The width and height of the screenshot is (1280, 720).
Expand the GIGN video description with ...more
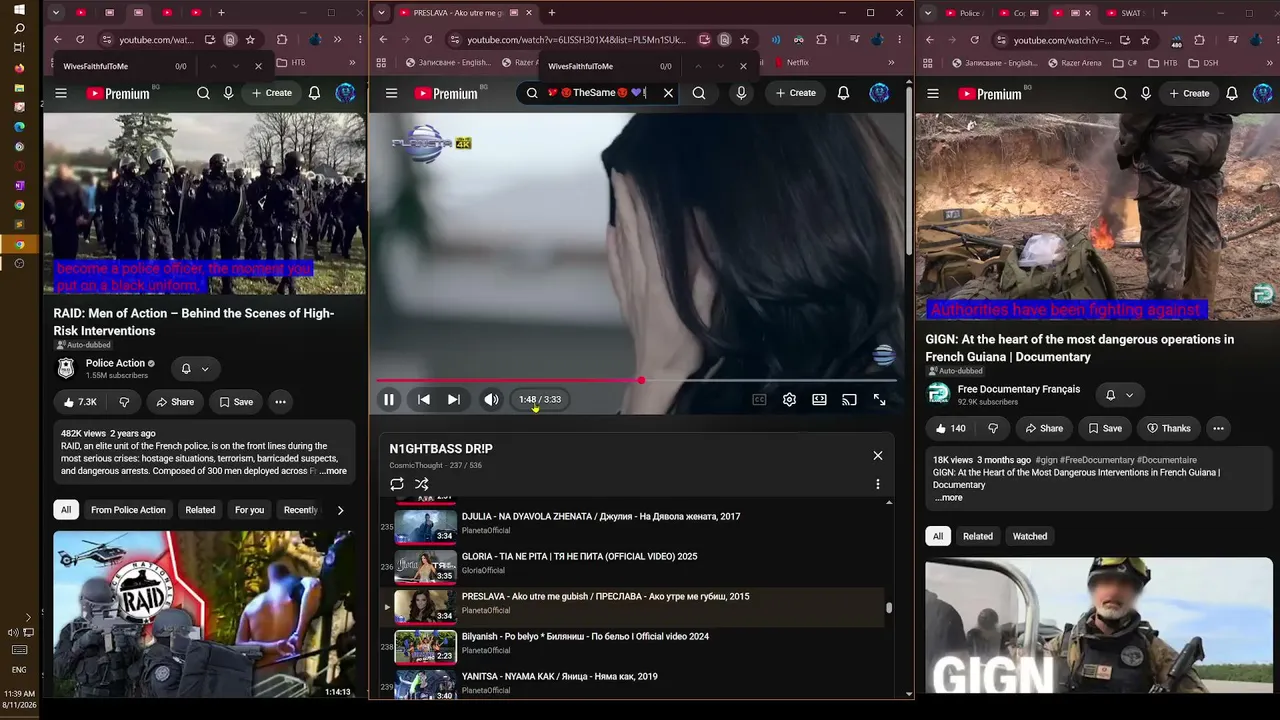point(949,498)
